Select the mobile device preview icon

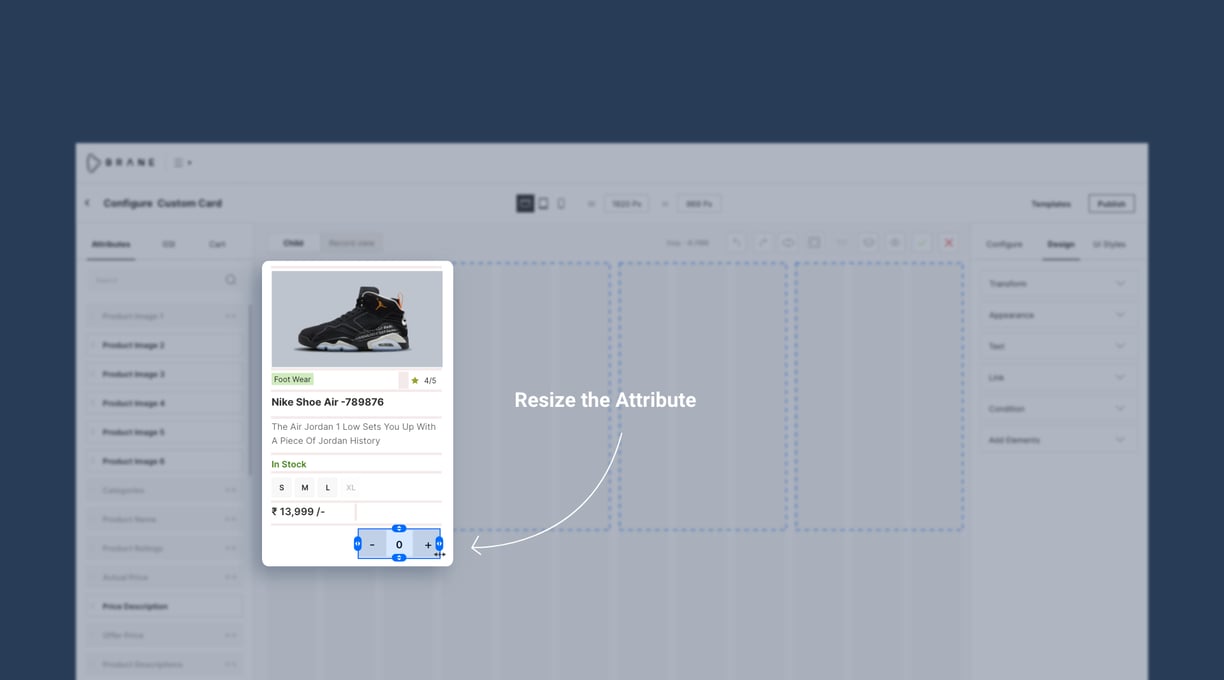[x=561, y=203]
